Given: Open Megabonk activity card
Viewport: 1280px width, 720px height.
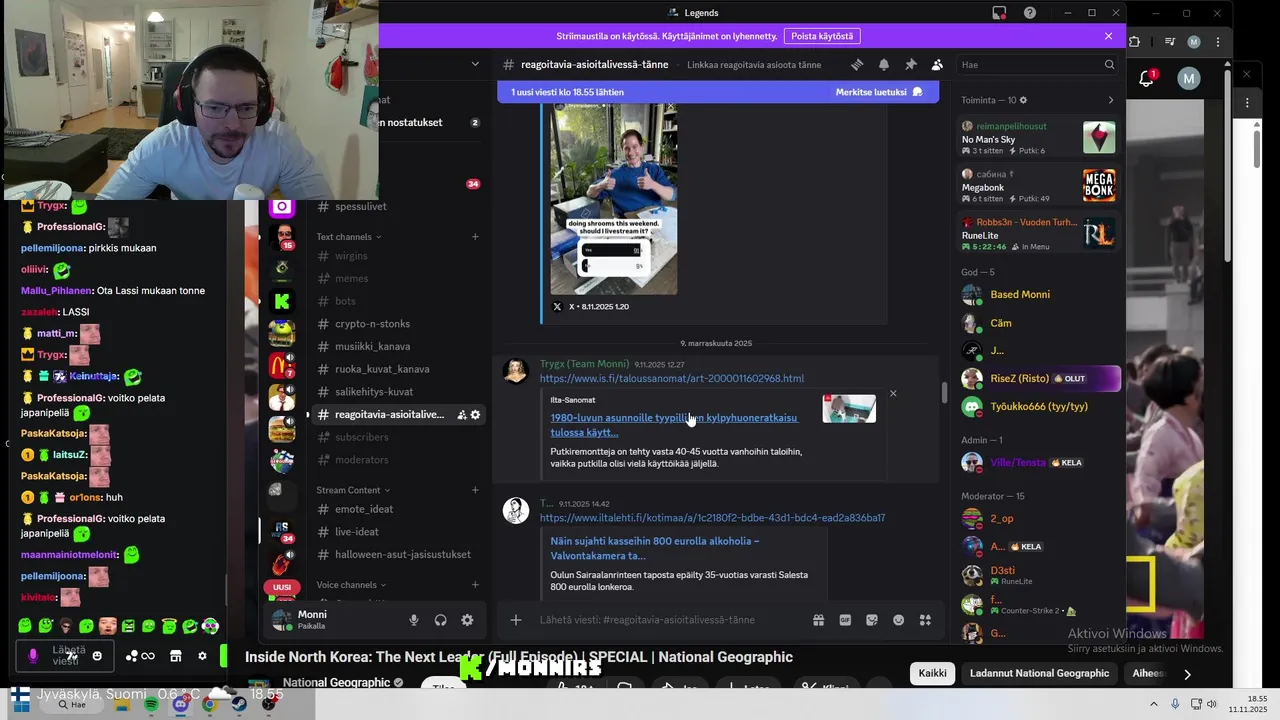Looking at the screenshot, I should click(x=1038, y=186).
